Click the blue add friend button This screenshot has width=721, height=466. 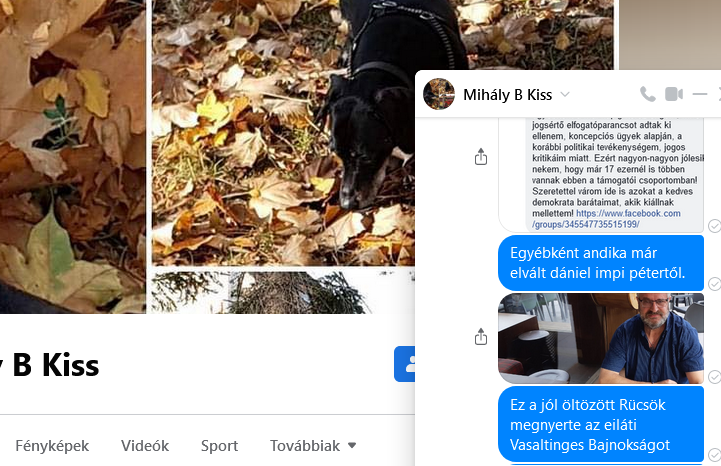coord(405,364)
